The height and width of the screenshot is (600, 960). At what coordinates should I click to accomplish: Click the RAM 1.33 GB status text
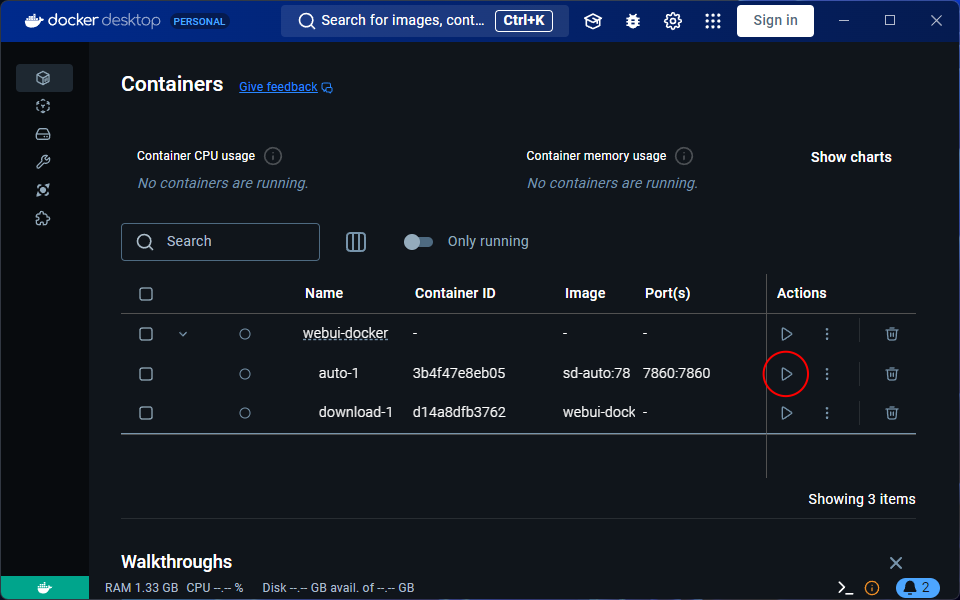(141, 588)
